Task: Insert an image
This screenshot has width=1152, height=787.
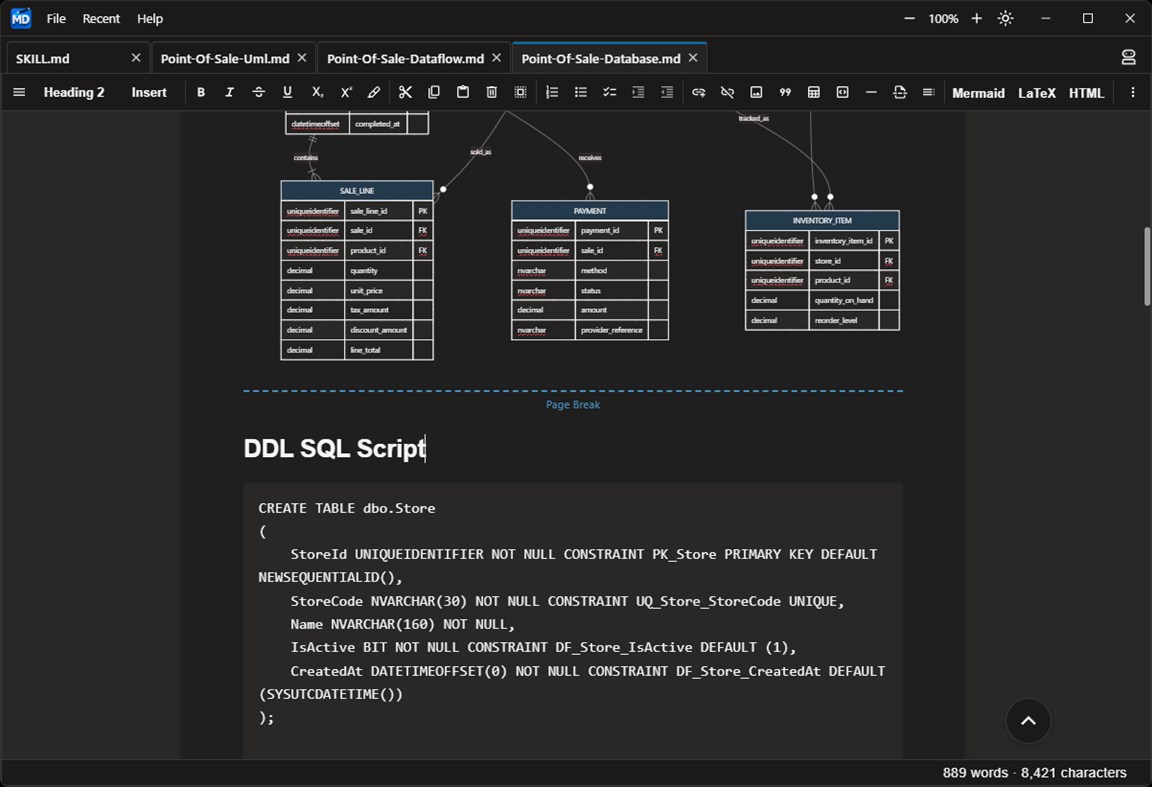Action: pos(756,93)
